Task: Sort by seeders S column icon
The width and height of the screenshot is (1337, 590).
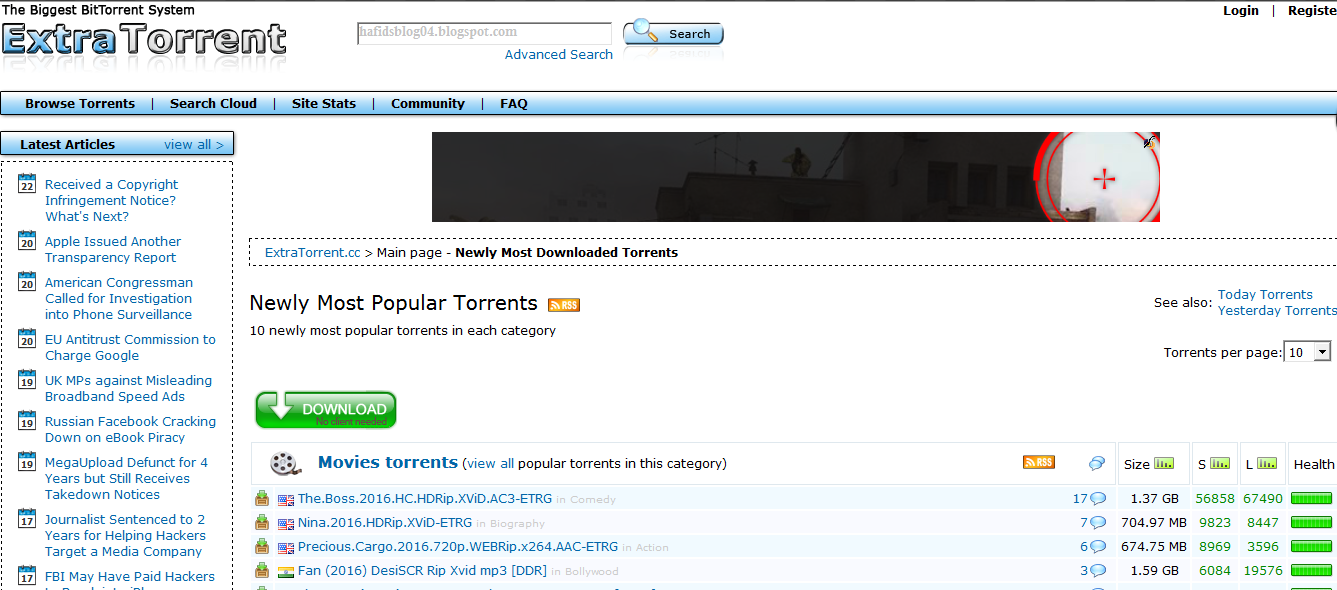Action: pos(1220,463)
